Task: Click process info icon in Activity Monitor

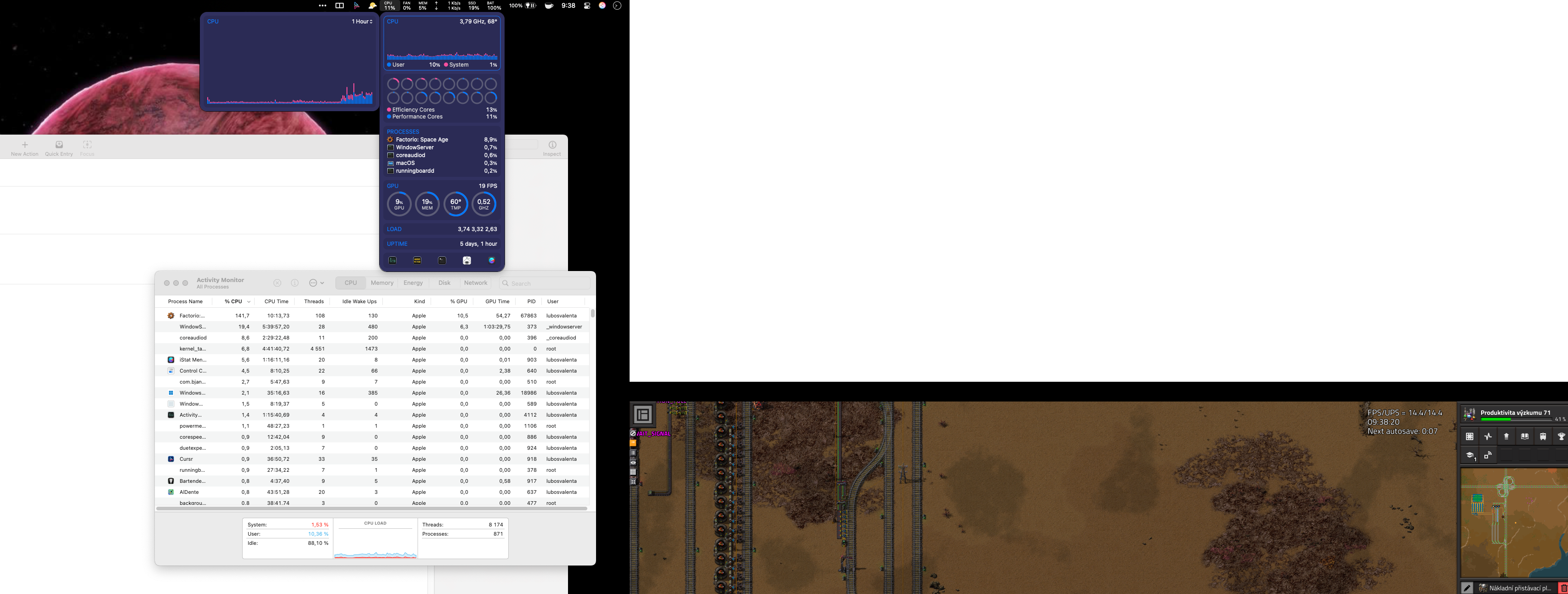Action: click(x=295, y=283)
